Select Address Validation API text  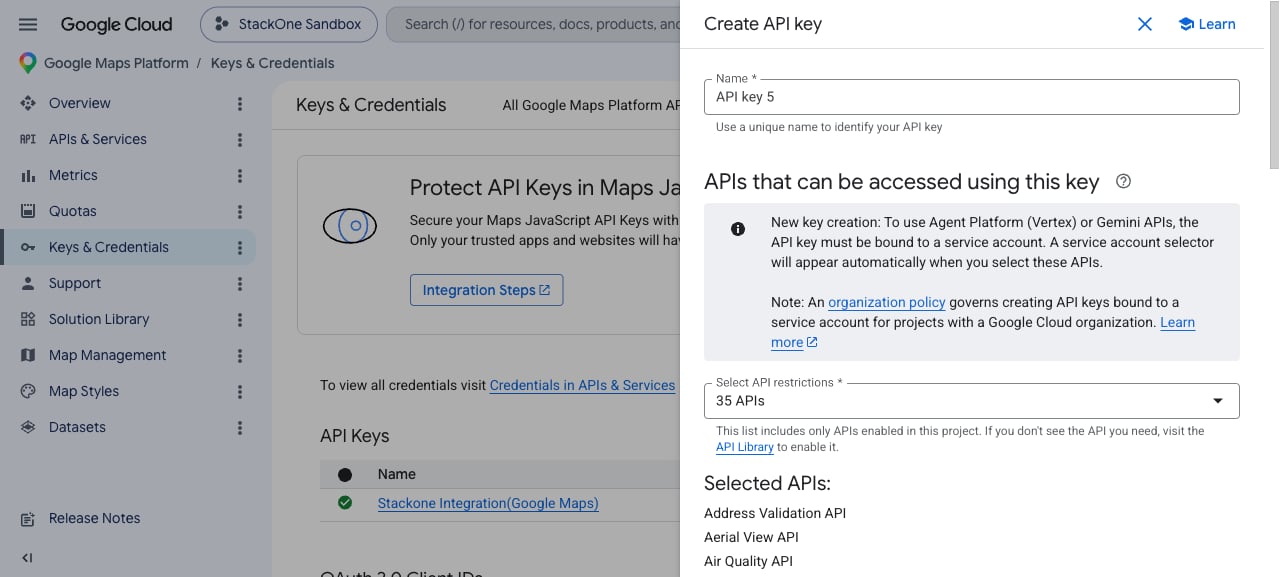click(775, 513)
